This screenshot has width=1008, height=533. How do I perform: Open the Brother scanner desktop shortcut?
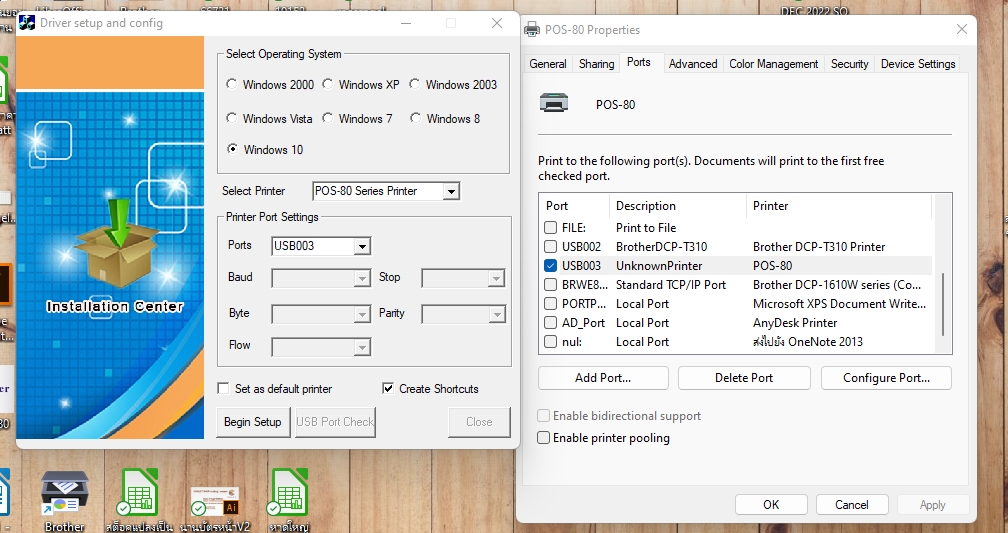[x=65, y=494]
